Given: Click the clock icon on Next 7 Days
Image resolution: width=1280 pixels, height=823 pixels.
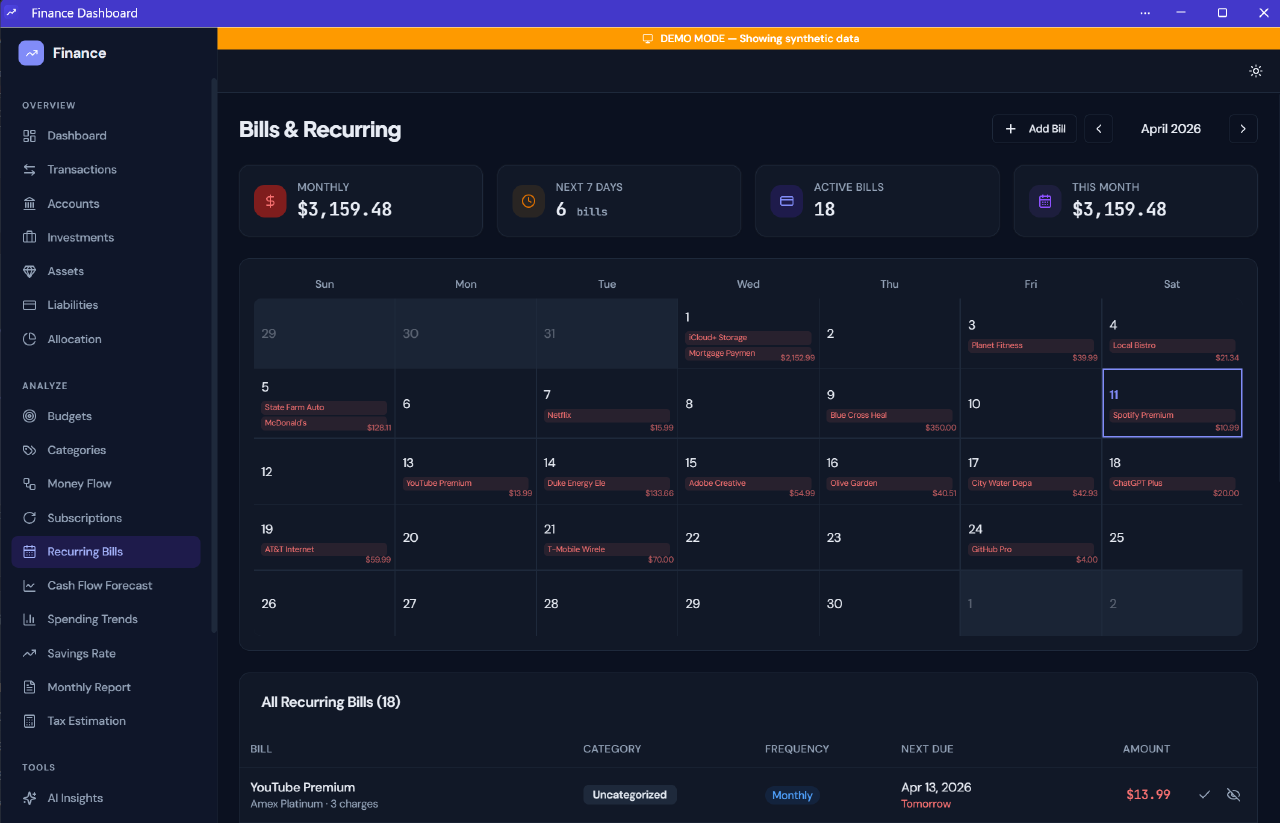Looking at the screenshot, I should pos(528,201).
